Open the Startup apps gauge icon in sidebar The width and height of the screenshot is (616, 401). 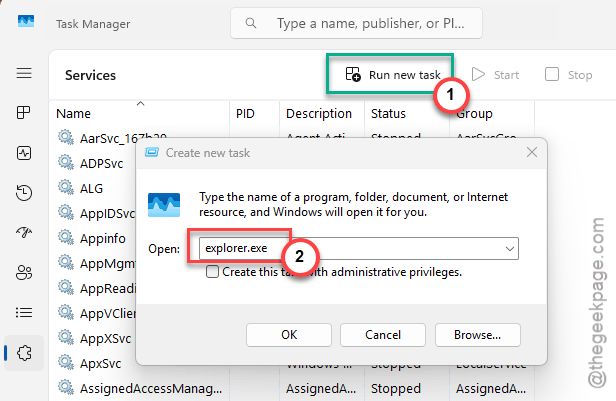(24, 233)
